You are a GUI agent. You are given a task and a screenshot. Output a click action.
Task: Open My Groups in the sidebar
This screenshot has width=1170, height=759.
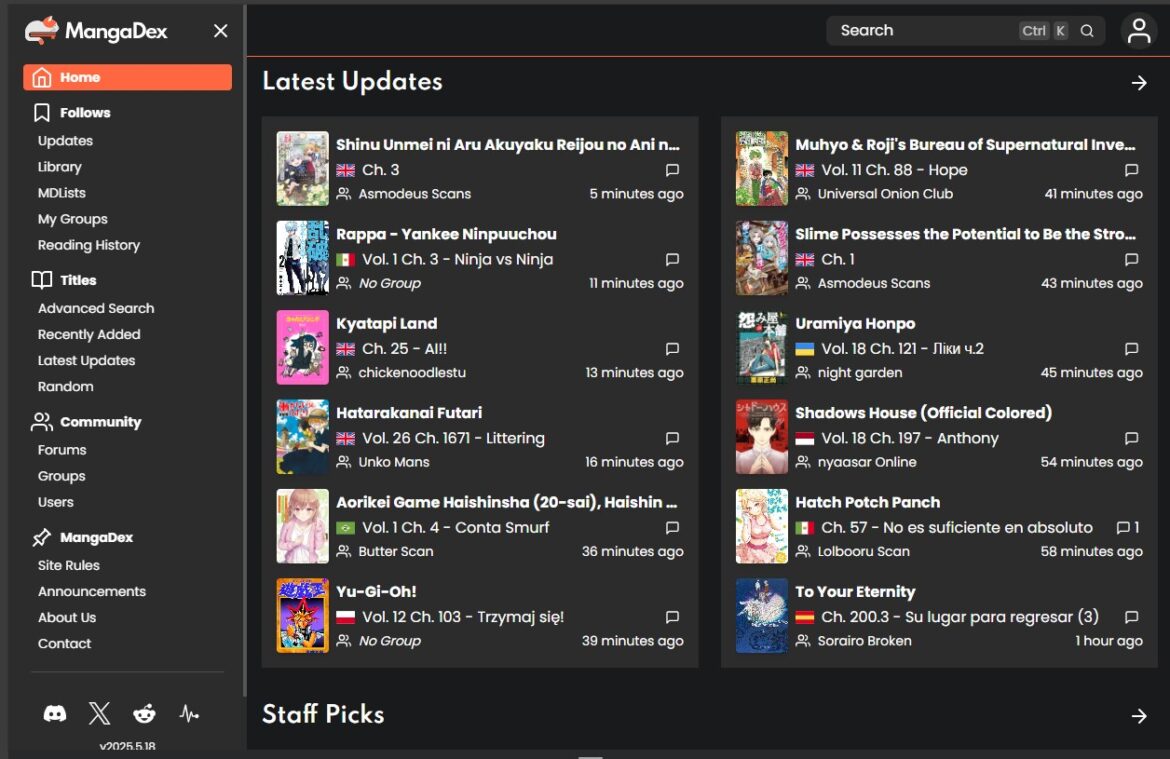click(72, 219)
